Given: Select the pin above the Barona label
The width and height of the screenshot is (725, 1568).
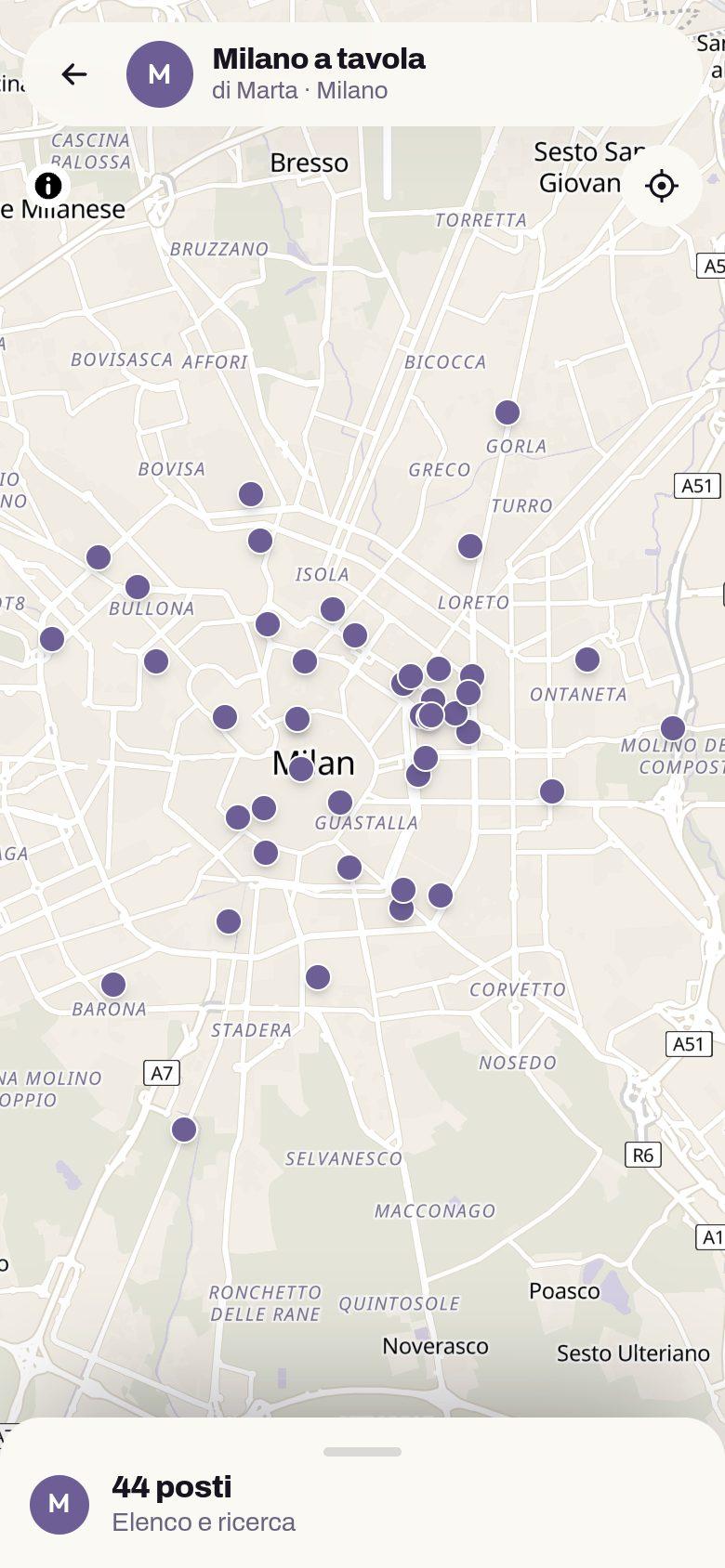Looking at the screenshot, I should point(113,985).
